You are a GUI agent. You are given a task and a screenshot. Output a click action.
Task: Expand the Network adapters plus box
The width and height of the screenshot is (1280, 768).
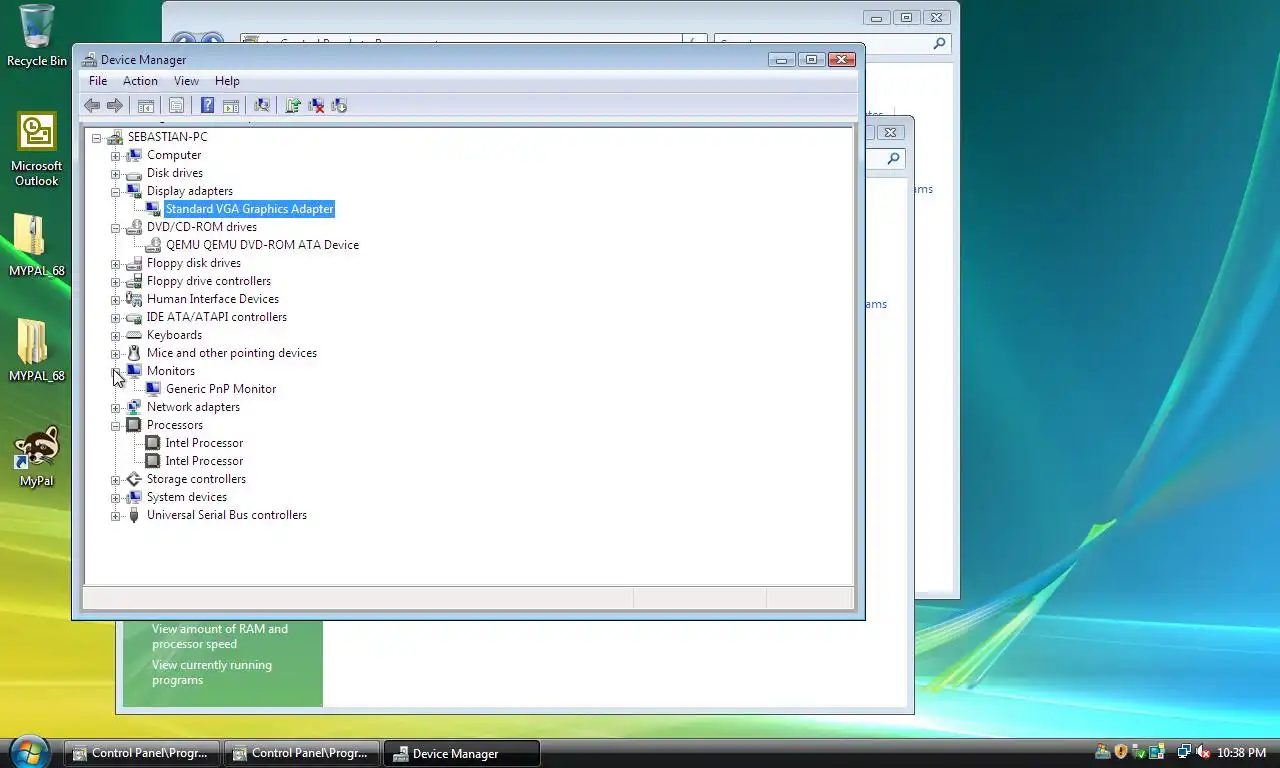(115, 408)
